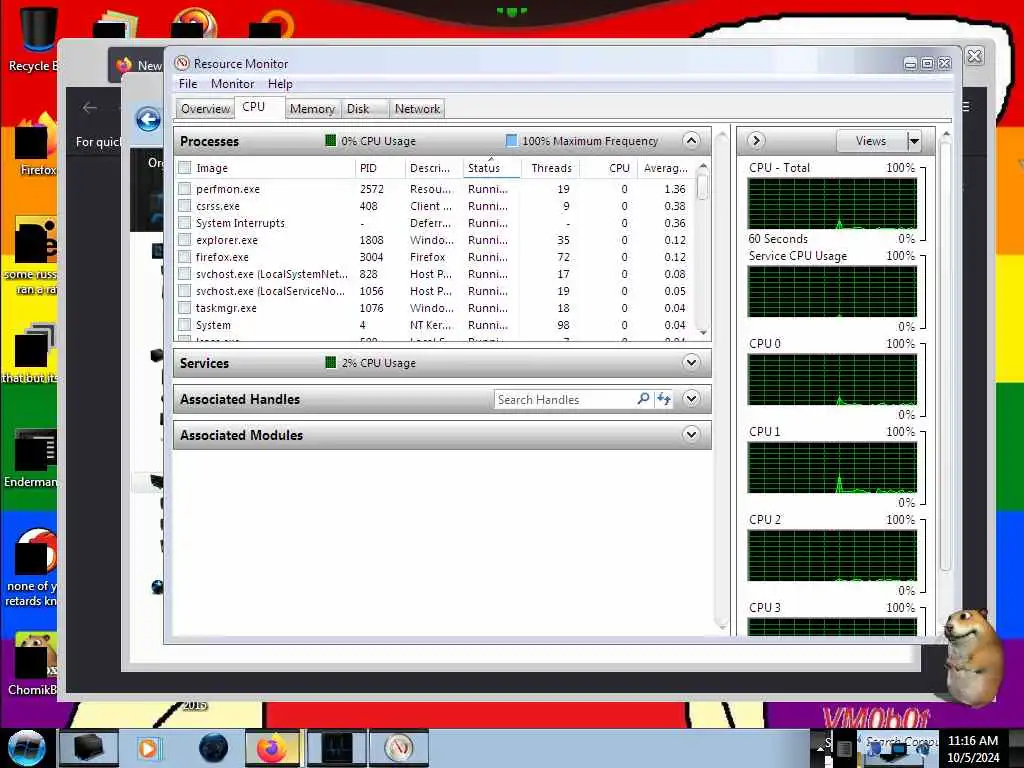The image size is (1024, 768).
Task: Open the Windows Start menu orb
Action: (x=26, y=748)
